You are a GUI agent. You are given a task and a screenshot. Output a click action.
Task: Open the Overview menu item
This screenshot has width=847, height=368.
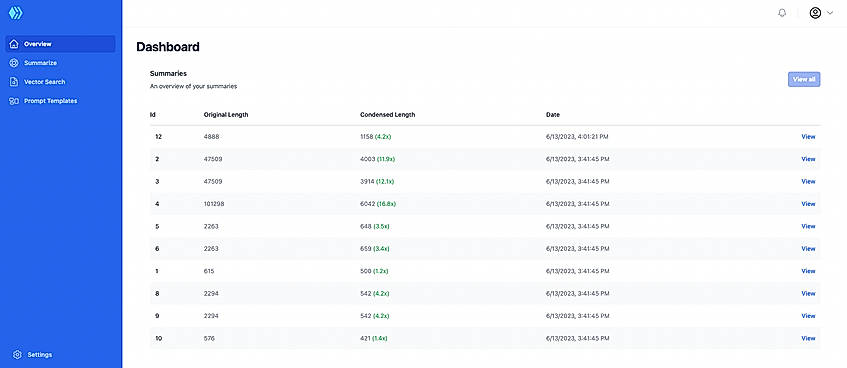(x=60, y=44)
